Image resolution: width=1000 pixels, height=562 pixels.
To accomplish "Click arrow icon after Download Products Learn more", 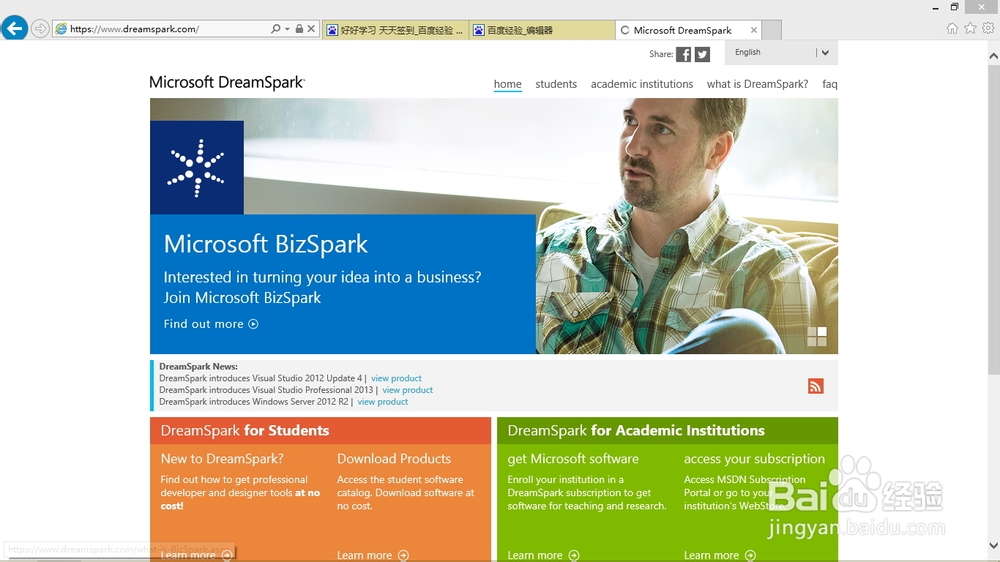I will point(403,556).
